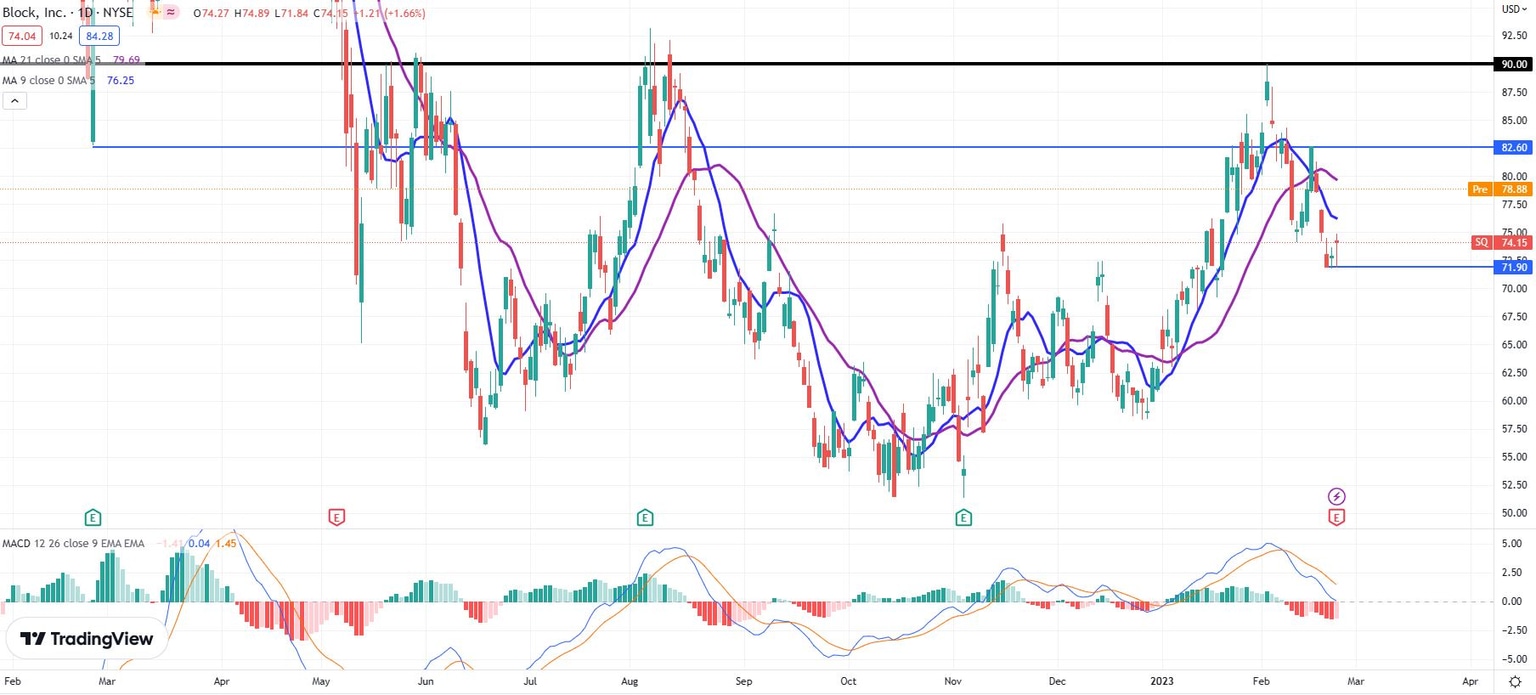Open chart settings via the gear icon
1536x695 pixels.
coord(1515,681)
